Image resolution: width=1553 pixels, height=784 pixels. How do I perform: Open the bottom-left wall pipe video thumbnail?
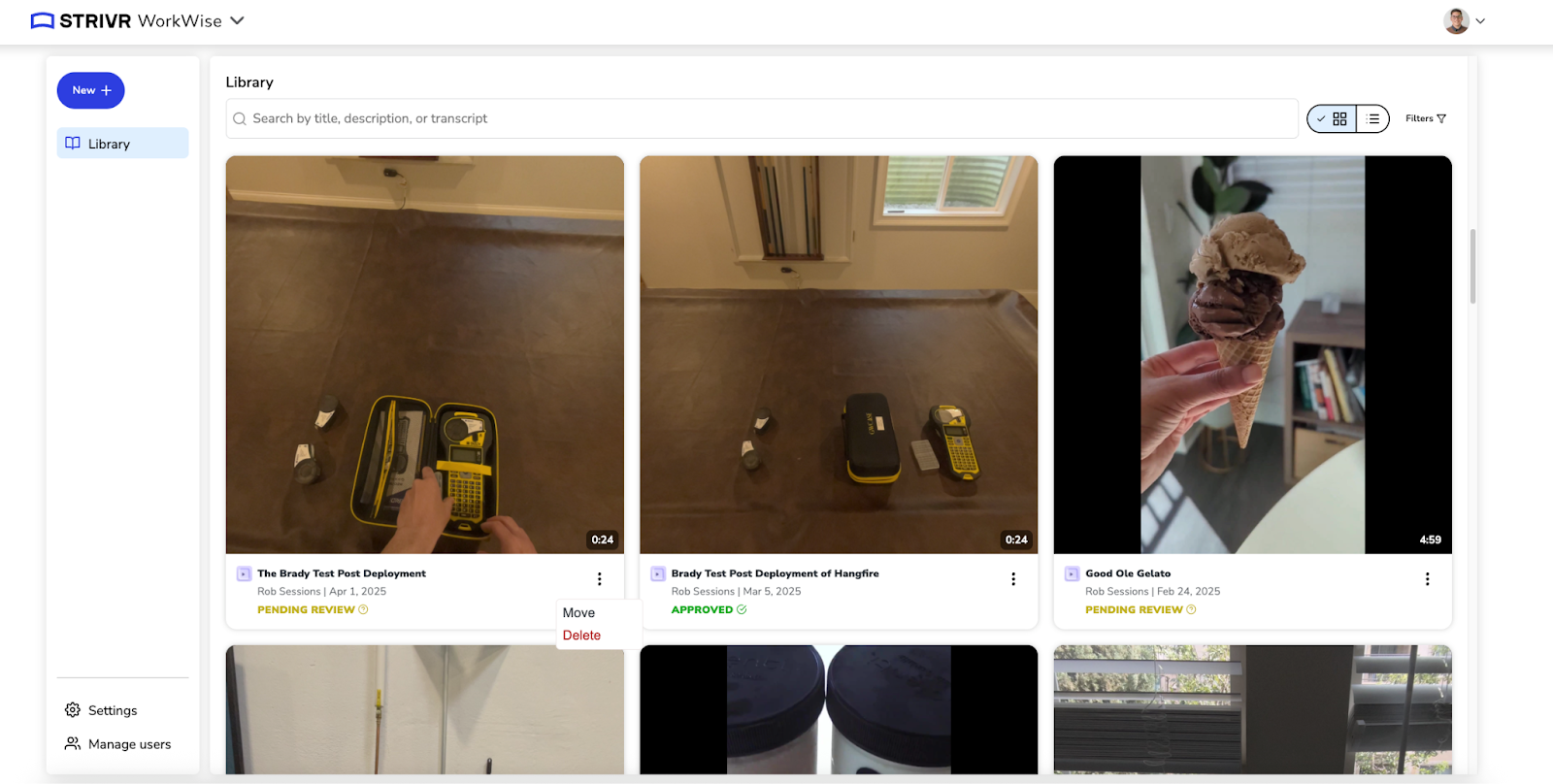pos(425,710)
